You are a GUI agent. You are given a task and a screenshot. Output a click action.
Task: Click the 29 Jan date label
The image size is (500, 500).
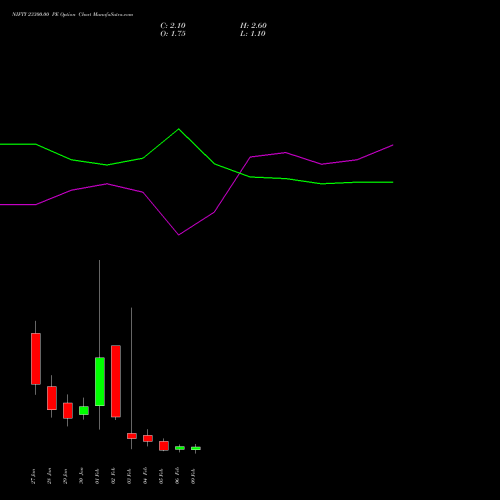click(x=65, y=476)
